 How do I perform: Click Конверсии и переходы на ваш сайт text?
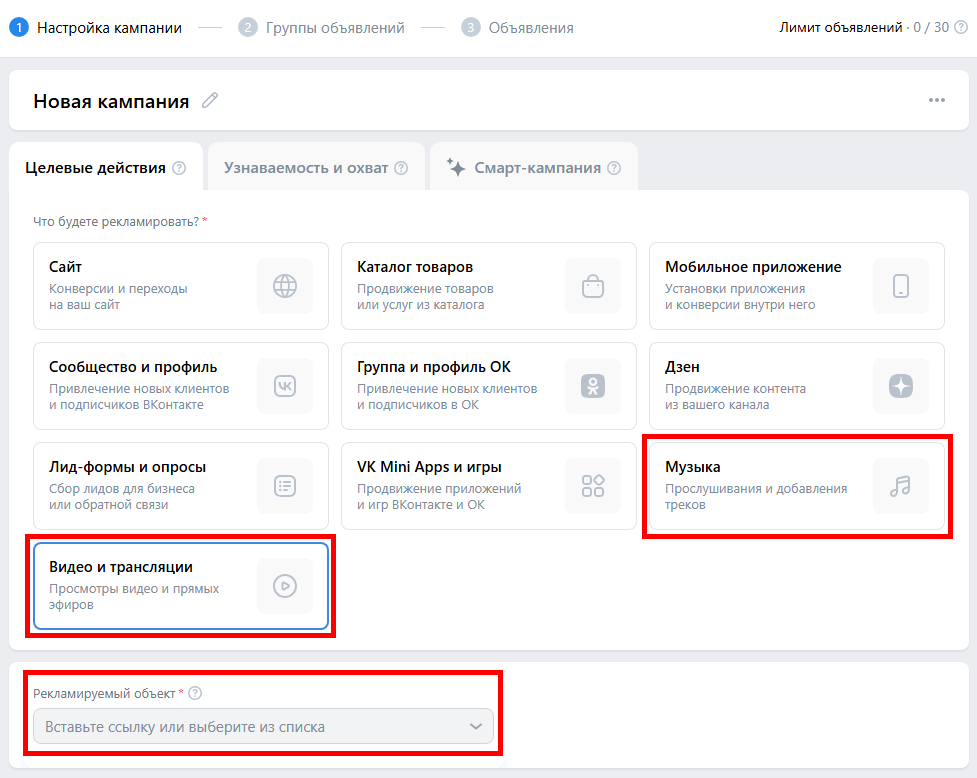pyautogui.click(x=118, y=296)
